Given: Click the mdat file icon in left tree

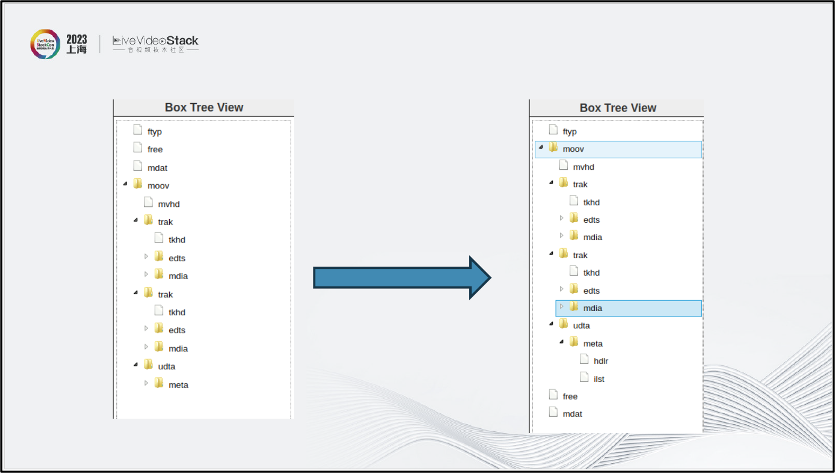Looking at the screenshot, I should pos(138,166).
